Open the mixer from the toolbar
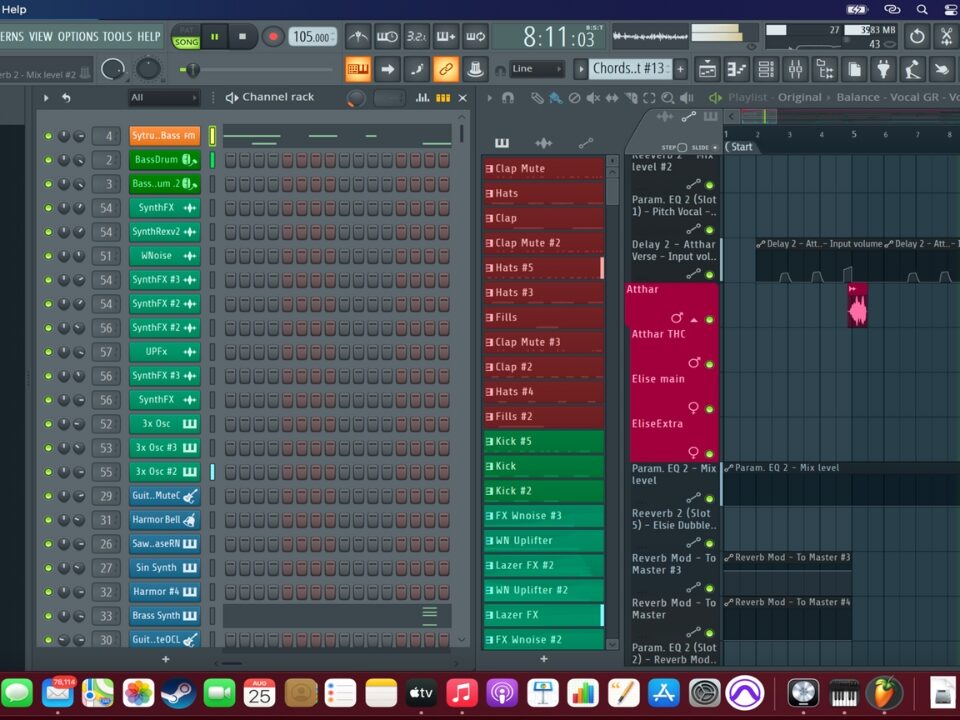Image resolution: width=960 pixels, height=720 pixels. 796,69
